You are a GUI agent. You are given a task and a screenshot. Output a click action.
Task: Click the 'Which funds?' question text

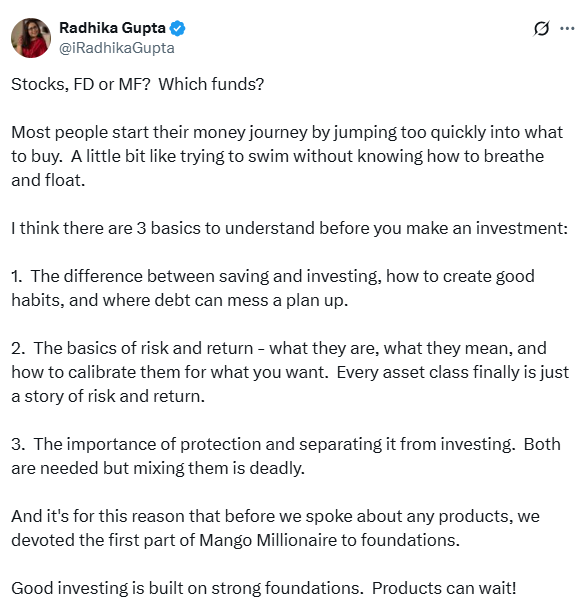211,84
